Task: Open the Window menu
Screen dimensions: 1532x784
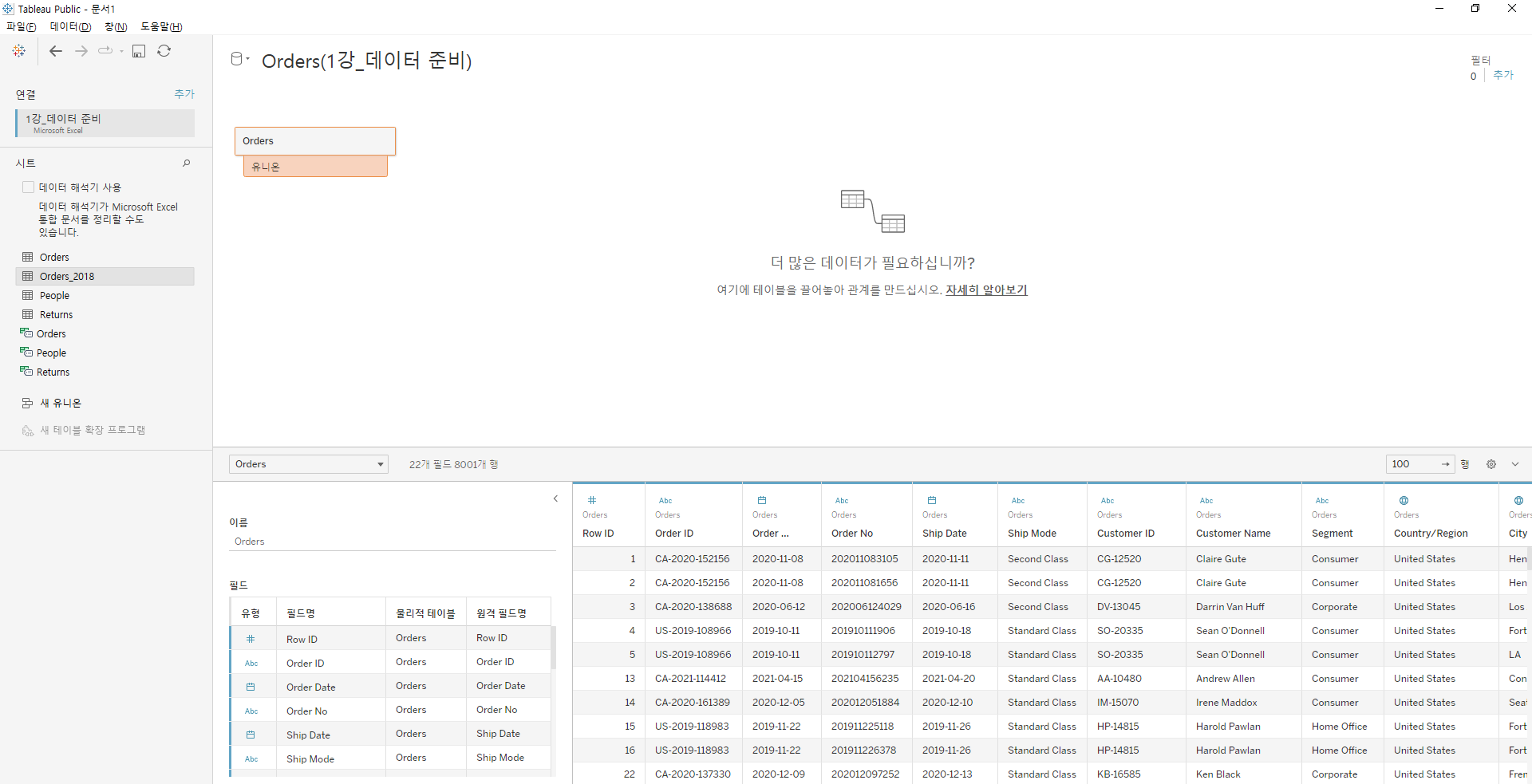Action: pyautogui.click(x=116, y=27)
